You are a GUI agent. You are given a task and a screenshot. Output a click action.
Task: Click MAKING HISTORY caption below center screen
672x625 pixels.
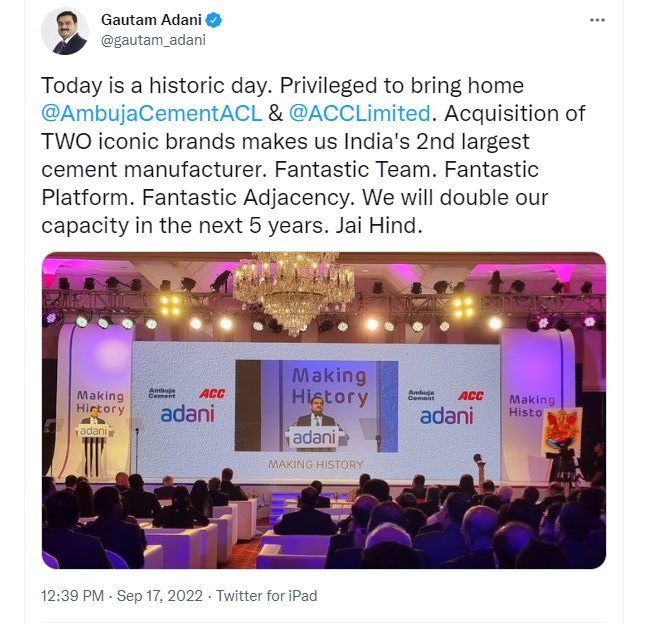pyautogui.click(x=316, y=464)
